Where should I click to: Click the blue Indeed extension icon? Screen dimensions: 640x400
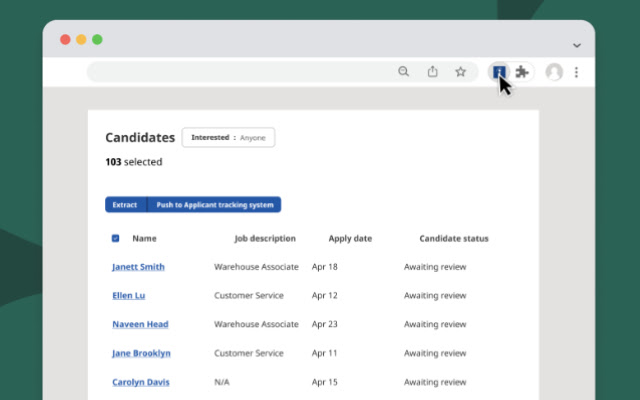point(499,72)
